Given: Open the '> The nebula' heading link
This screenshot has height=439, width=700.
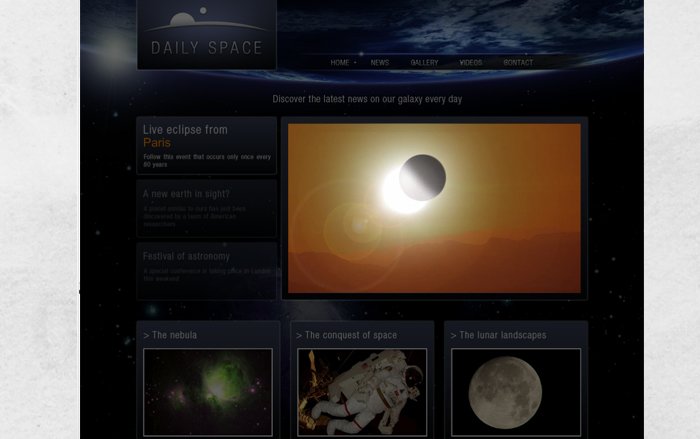Looking at the screenshot, I should coord(170,335).
